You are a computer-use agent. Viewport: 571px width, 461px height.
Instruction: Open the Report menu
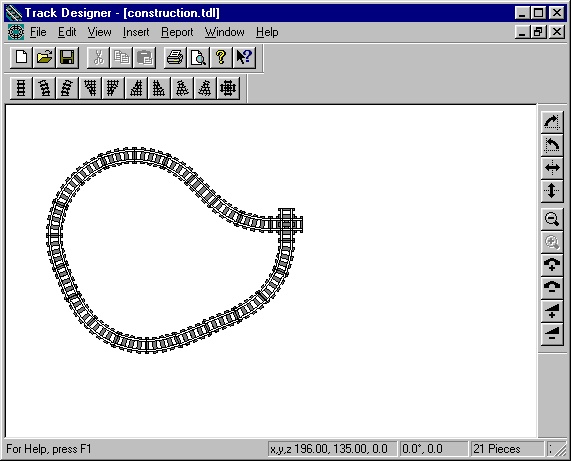(x=177, y=32)
